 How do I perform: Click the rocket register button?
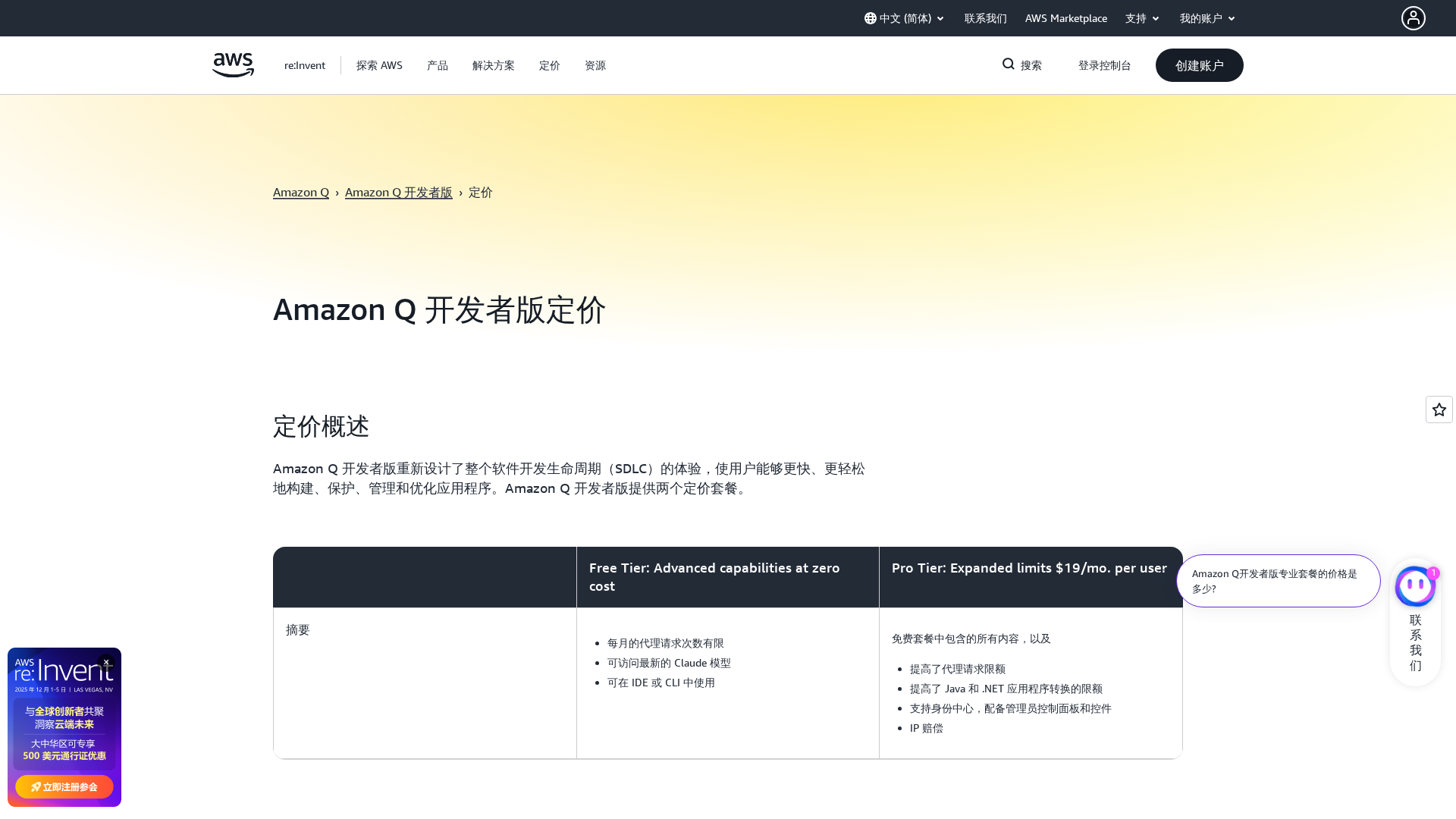tap(64, 786)
